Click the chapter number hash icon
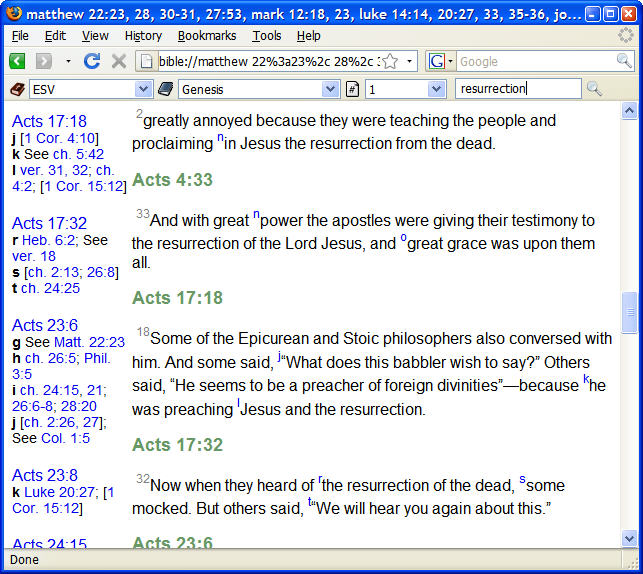Image resolution: width=643 pixels, height=574 pixels. click(x=353, y=89)
